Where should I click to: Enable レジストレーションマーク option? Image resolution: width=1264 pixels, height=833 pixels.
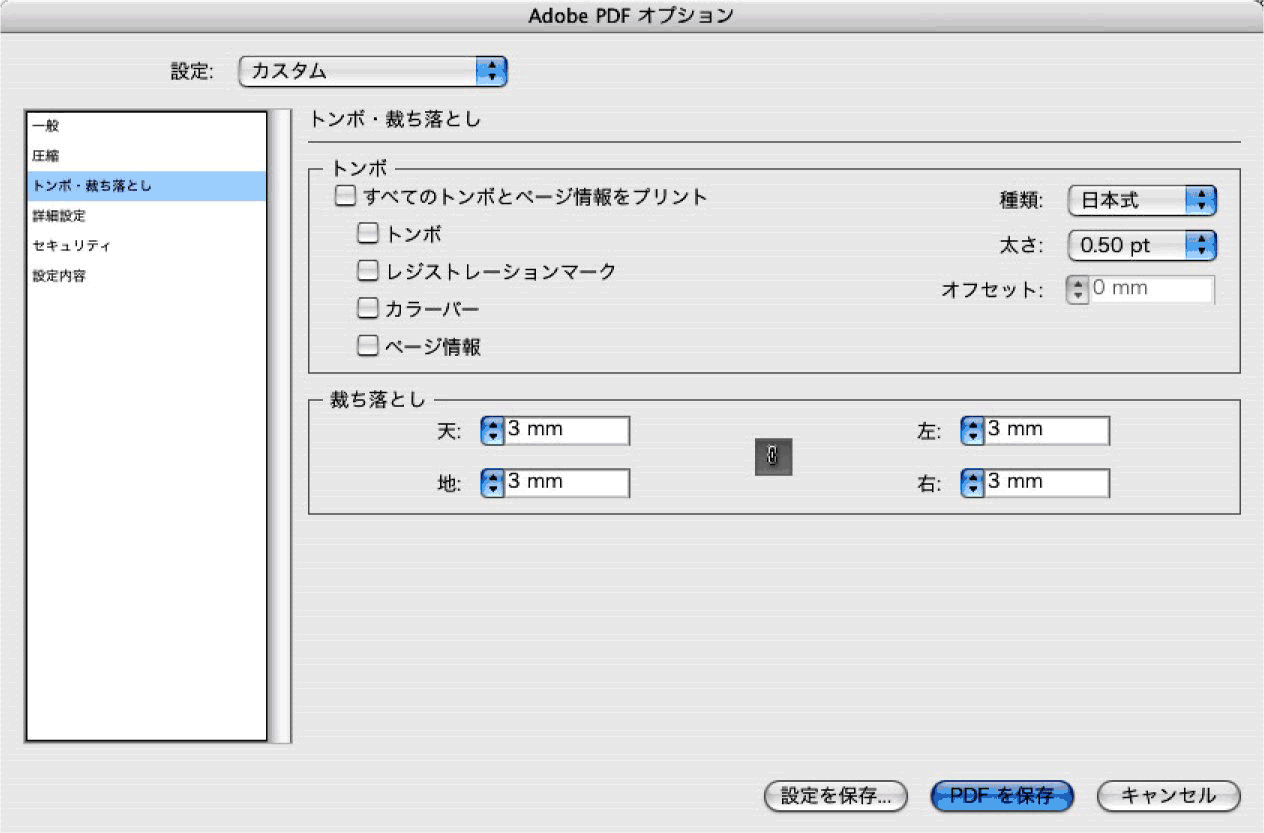coord(368,270)
